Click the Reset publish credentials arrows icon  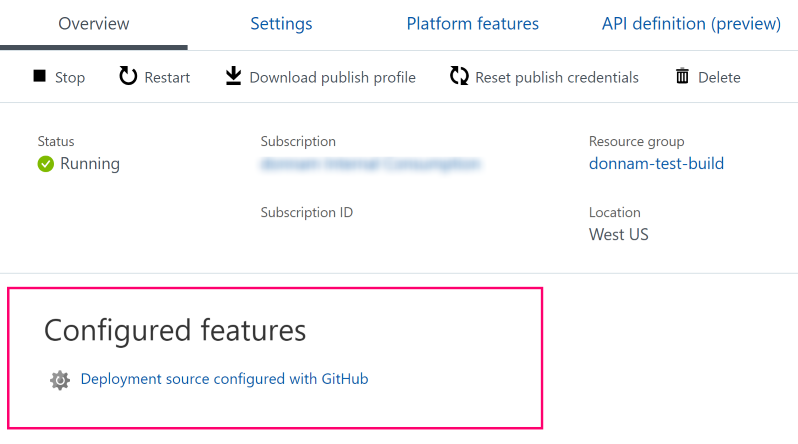(x=459, y=76)
